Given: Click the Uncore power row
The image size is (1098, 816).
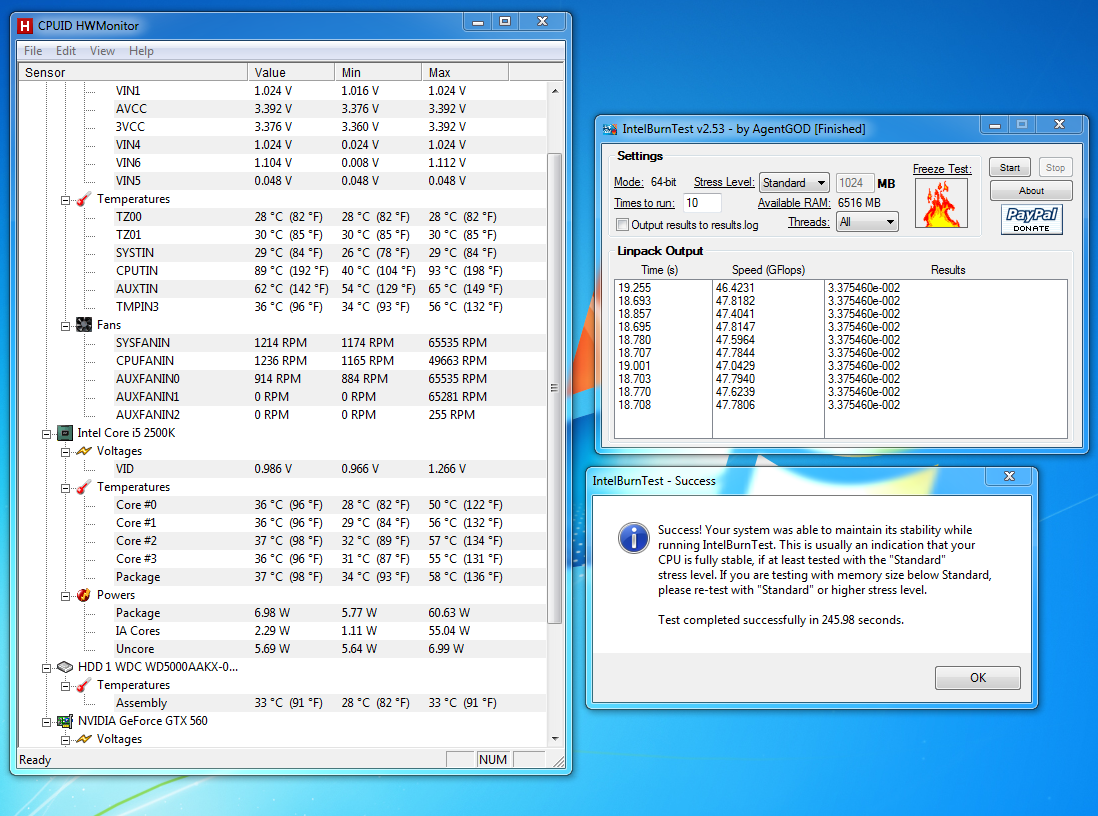Looking at the screenshot, I should (329, 649).
